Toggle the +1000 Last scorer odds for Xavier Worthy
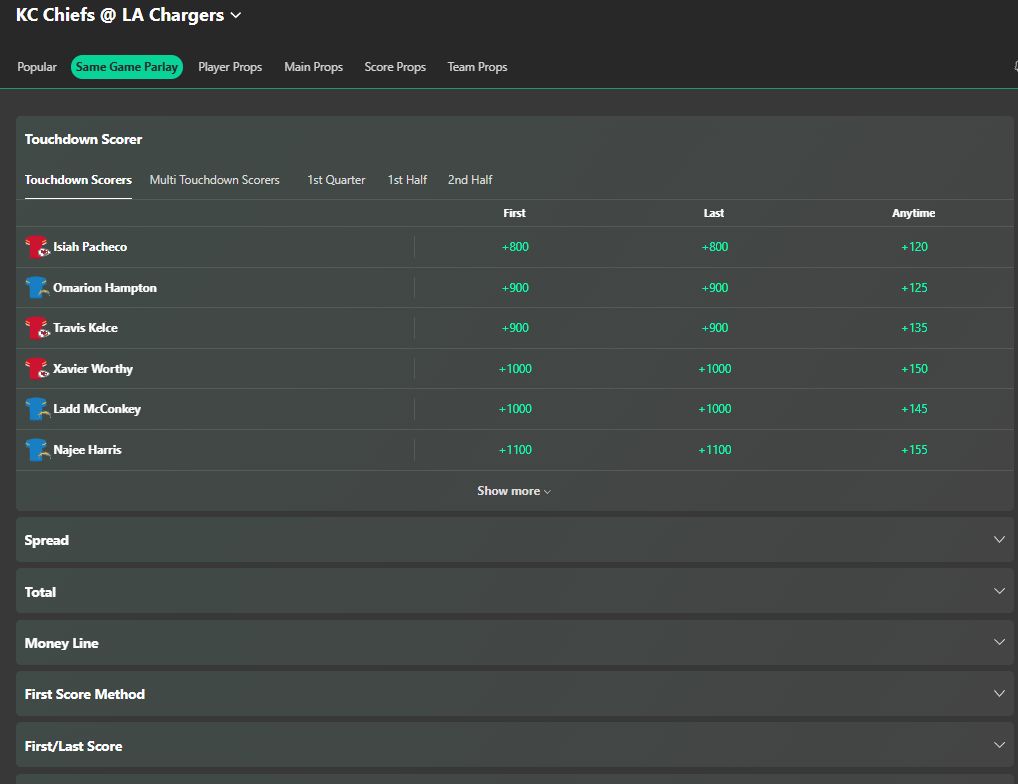This screenshot has height=784, width=1018. click(x=713, y=368)
